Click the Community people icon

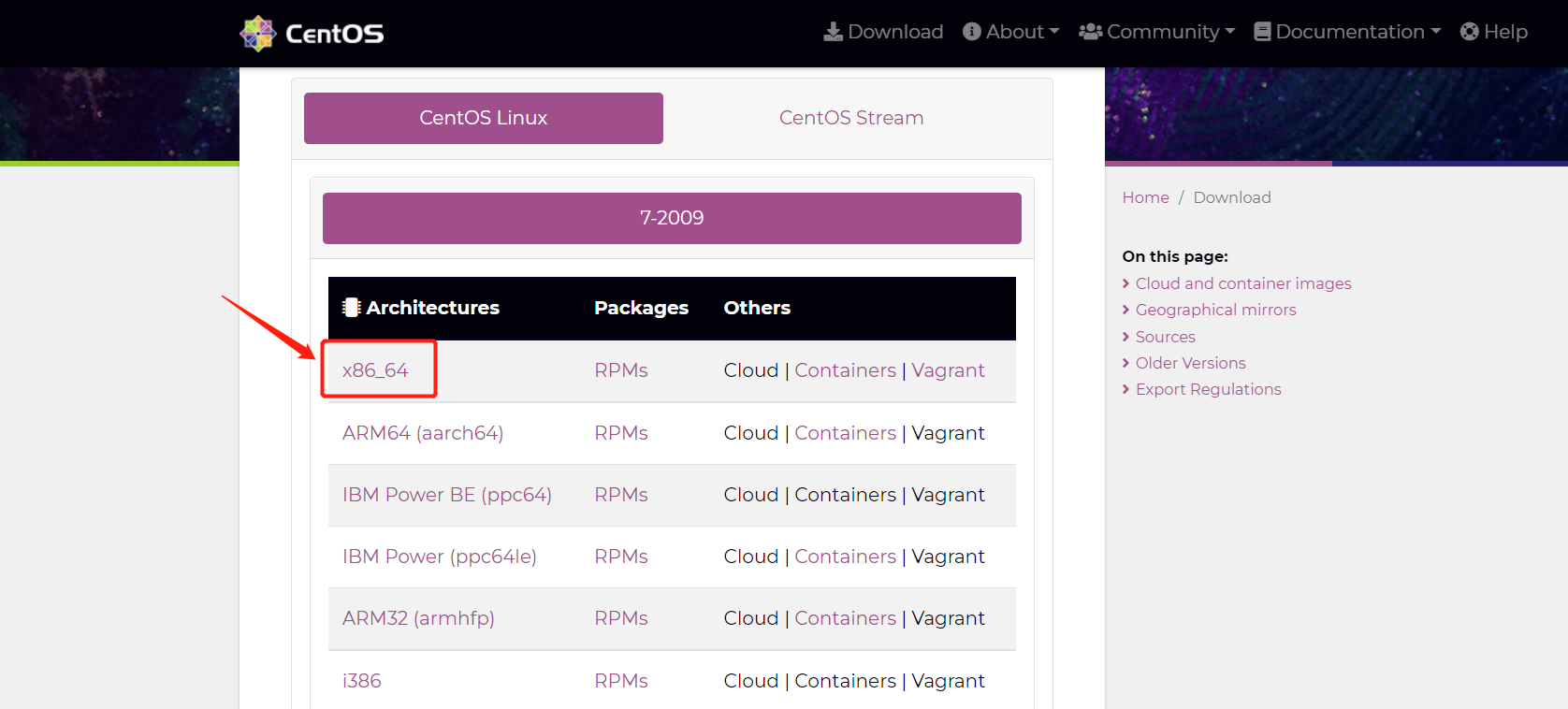coord(1090,32)
